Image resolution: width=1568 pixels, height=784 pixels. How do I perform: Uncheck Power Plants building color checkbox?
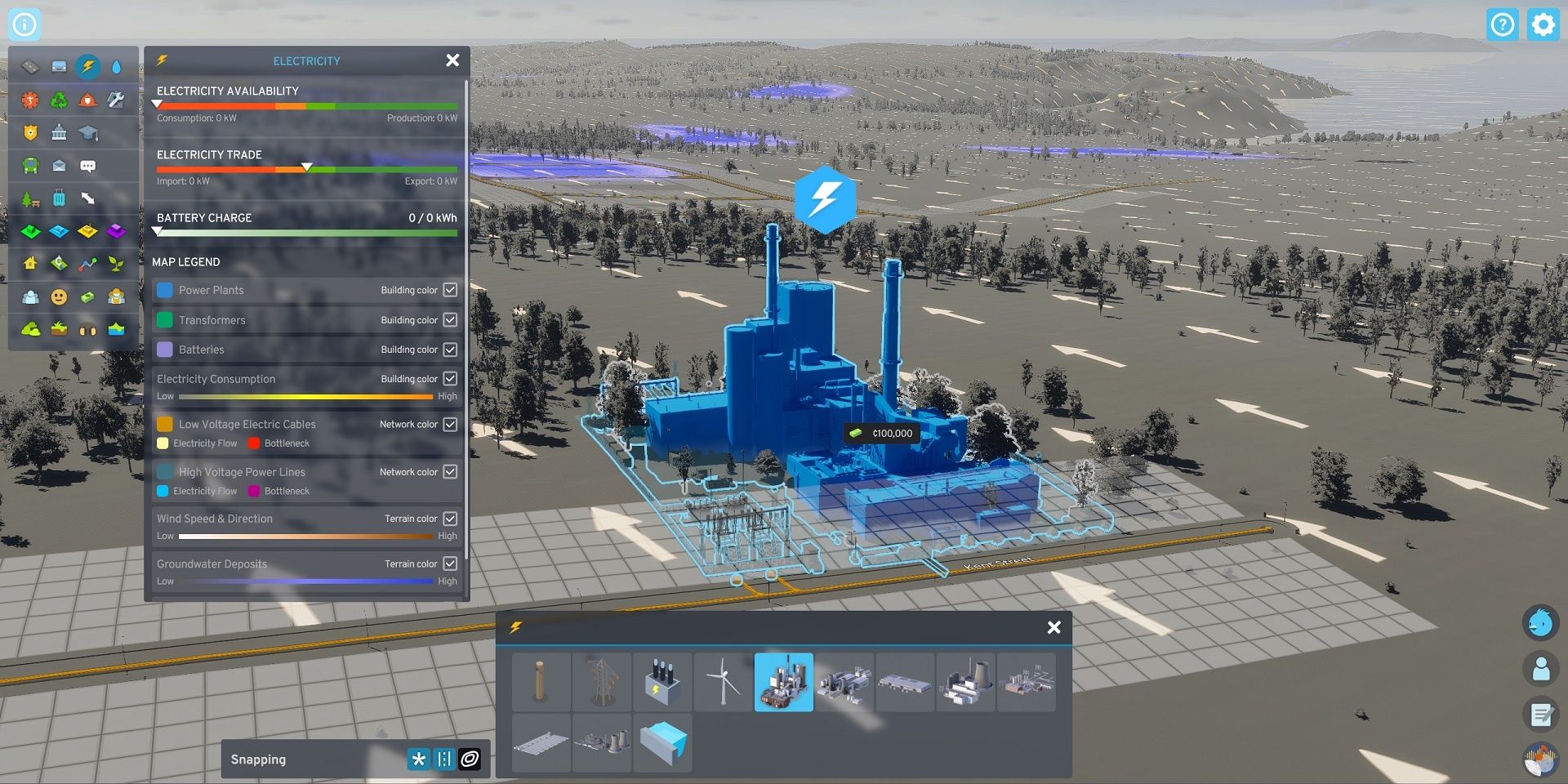click(x=450, y=290)
